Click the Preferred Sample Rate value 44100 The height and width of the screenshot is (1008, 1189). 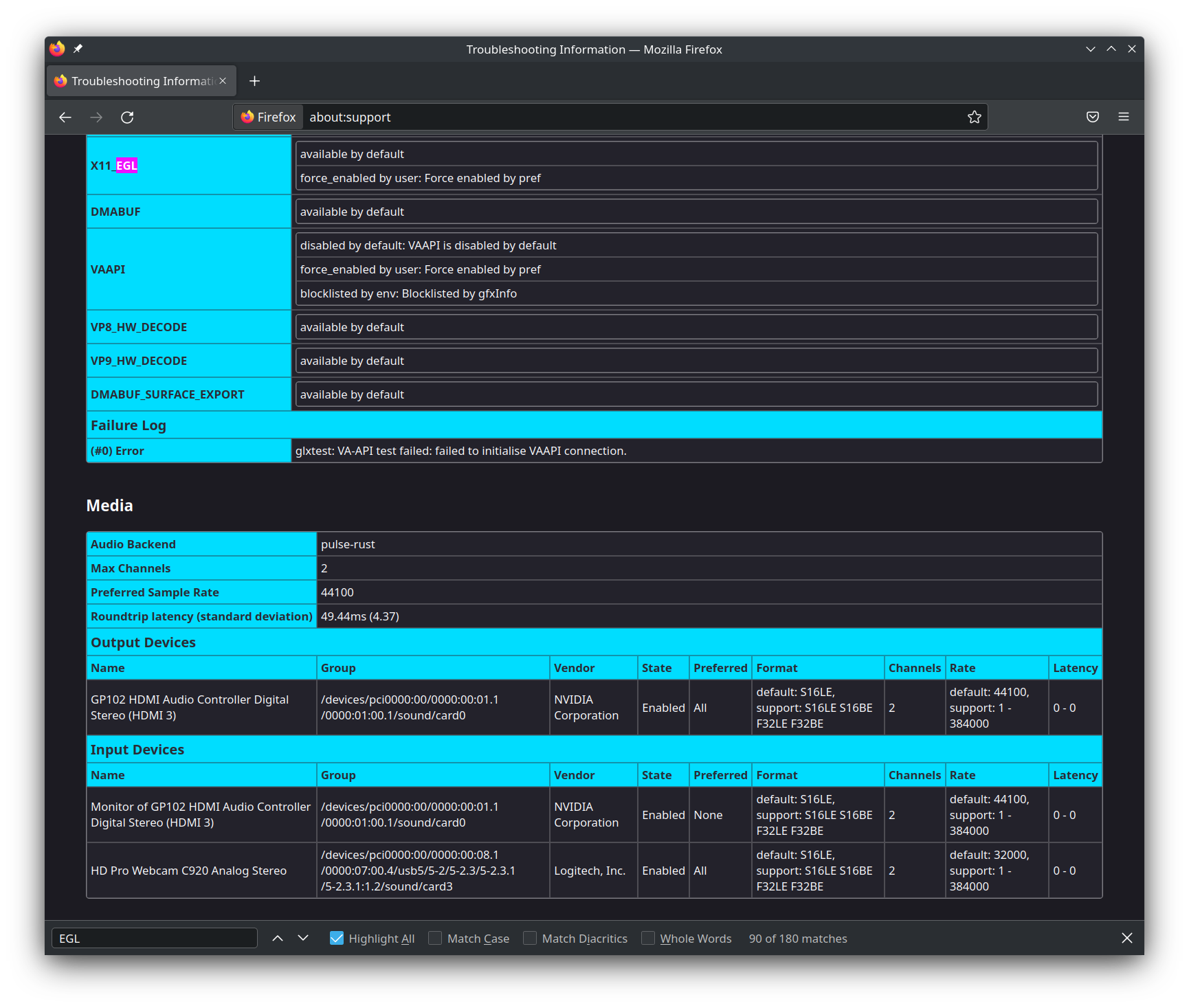click(x=337, y=592)
